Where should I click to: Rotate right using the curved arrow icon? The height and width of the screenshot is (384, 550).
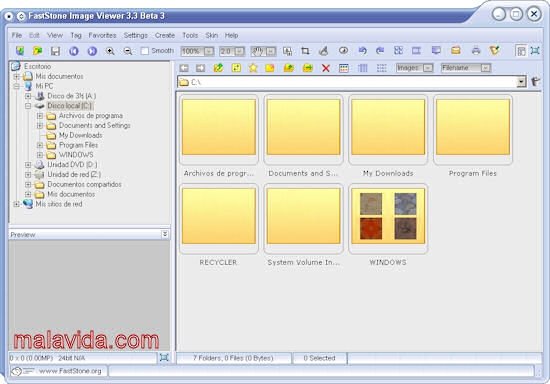(380, 51)
